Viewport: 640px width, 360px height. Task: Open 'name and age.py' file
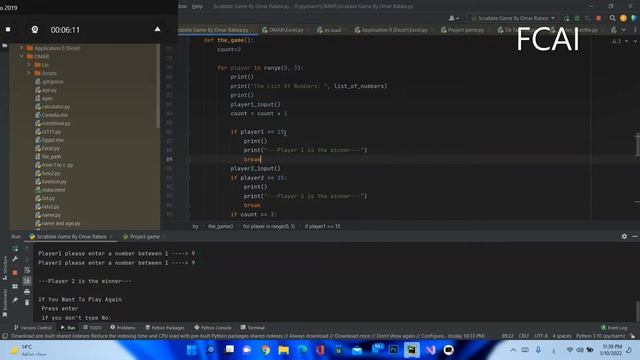coord(58,223)
